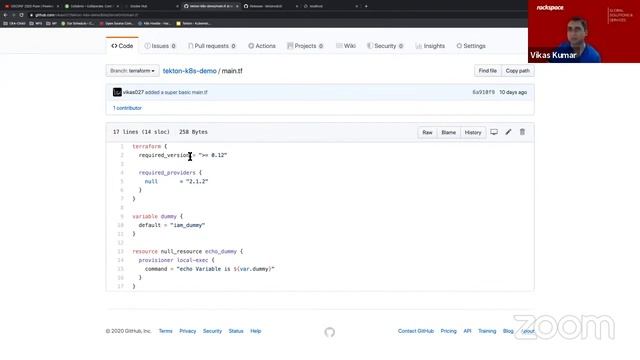Open the vikas027 author link
This screenshot has width=640, height=360.
pyautogui.click(x=133, y=93)
